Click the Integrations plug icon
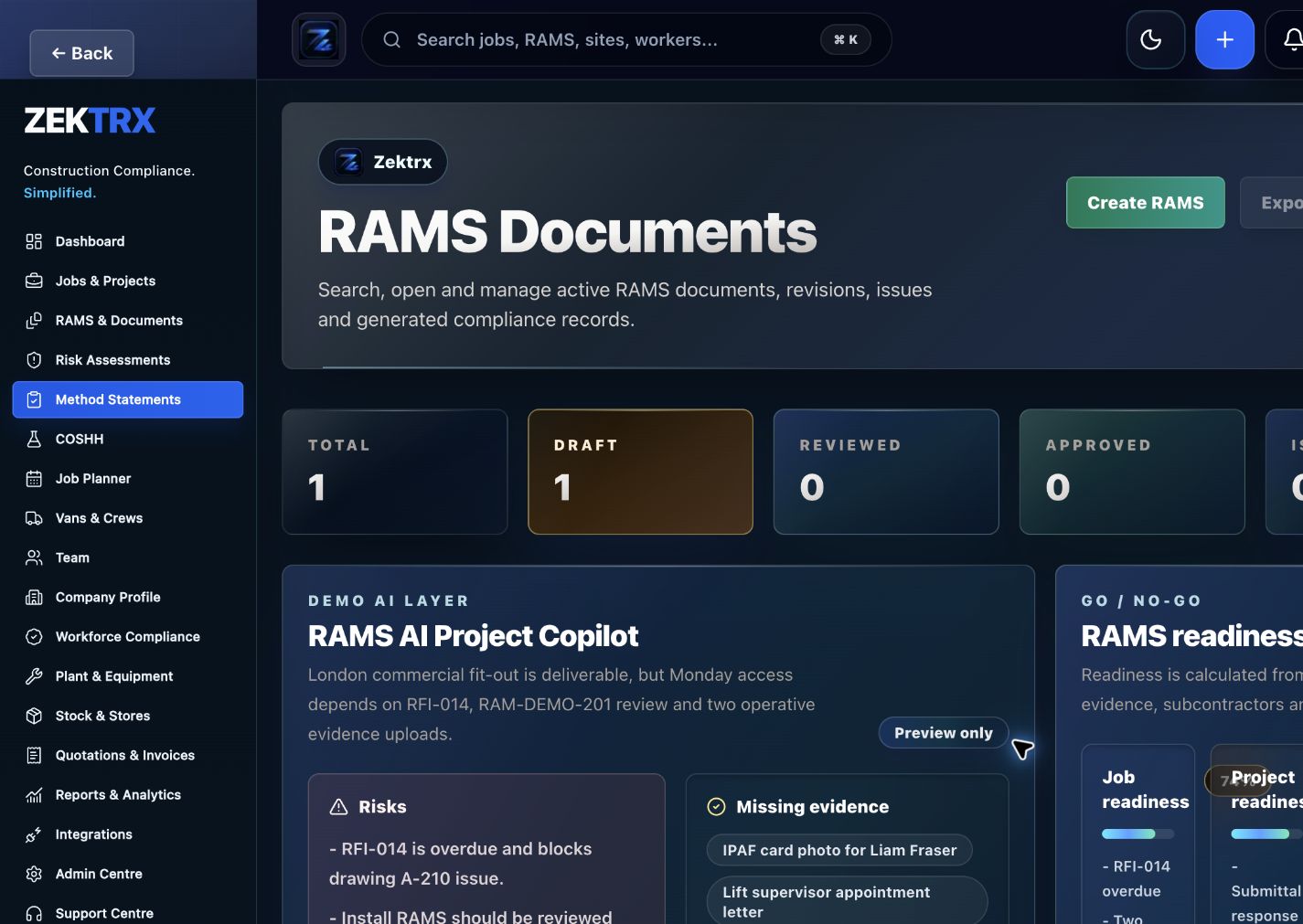Screen dimensions: 1303x924 point(34,834)
